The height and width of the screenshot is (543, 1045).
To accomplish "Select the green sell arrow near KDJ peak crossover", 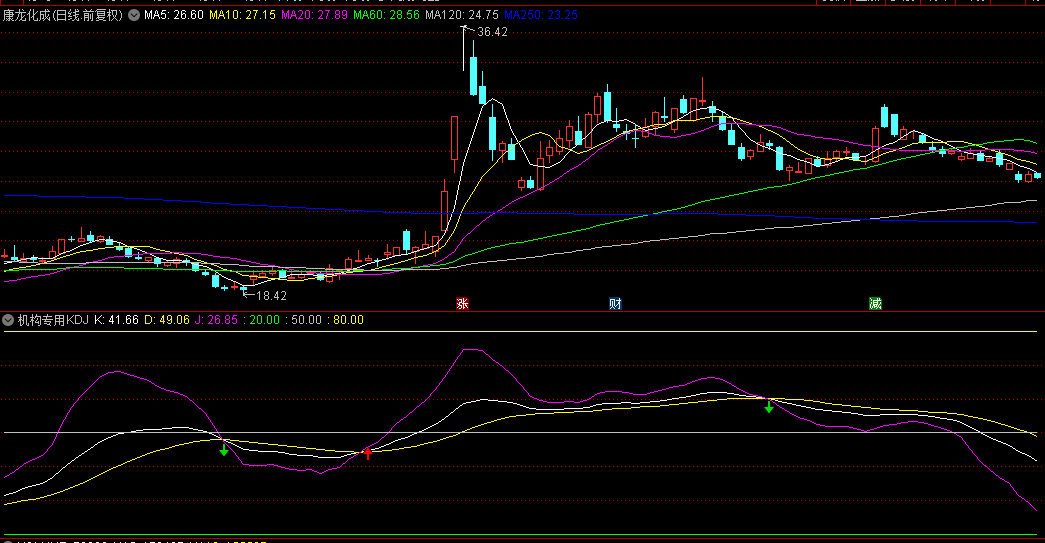I will (768, 406).
